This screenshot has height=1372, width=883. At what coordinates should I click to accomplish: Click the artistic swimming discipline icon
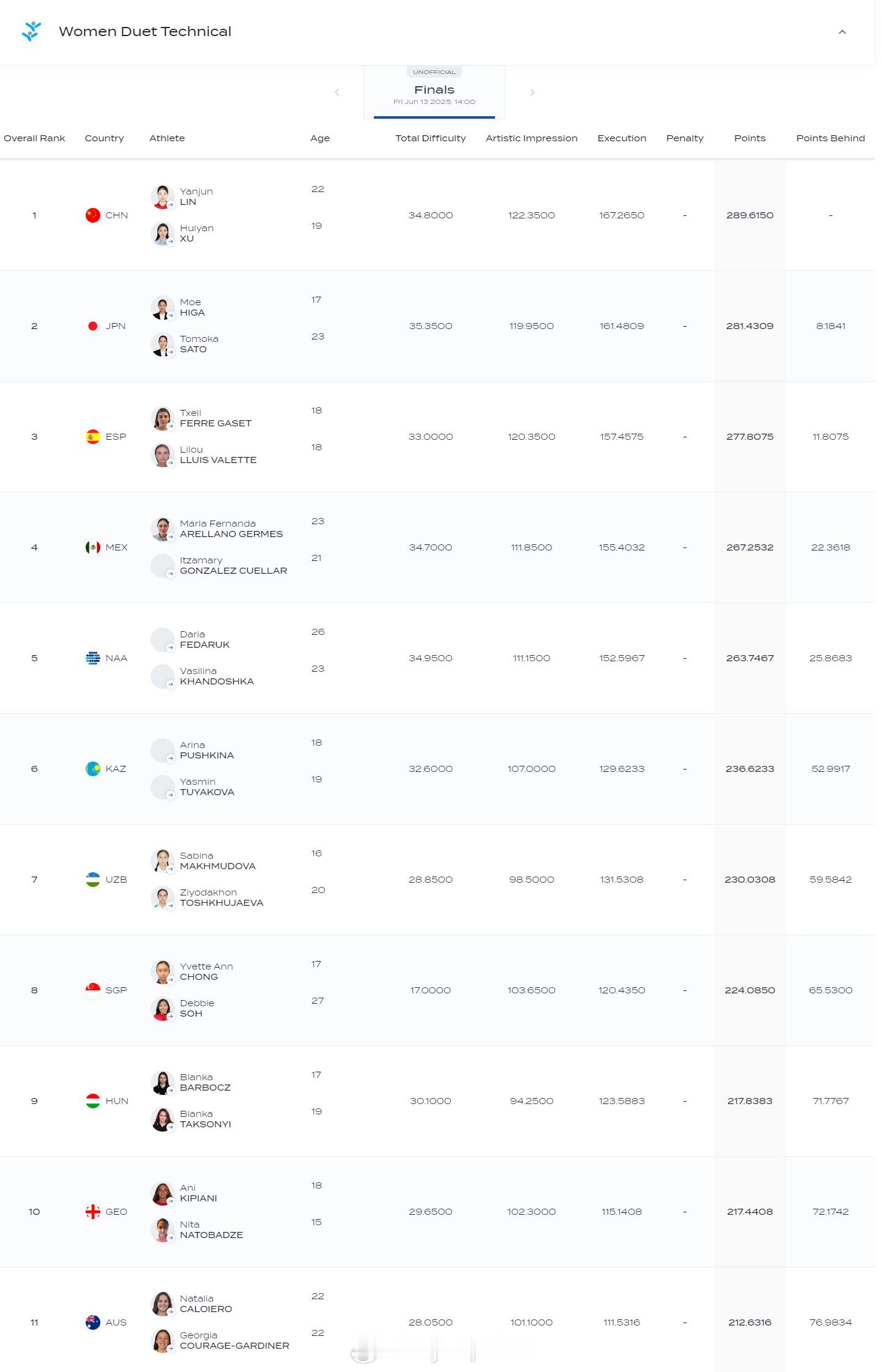[31, 31]
